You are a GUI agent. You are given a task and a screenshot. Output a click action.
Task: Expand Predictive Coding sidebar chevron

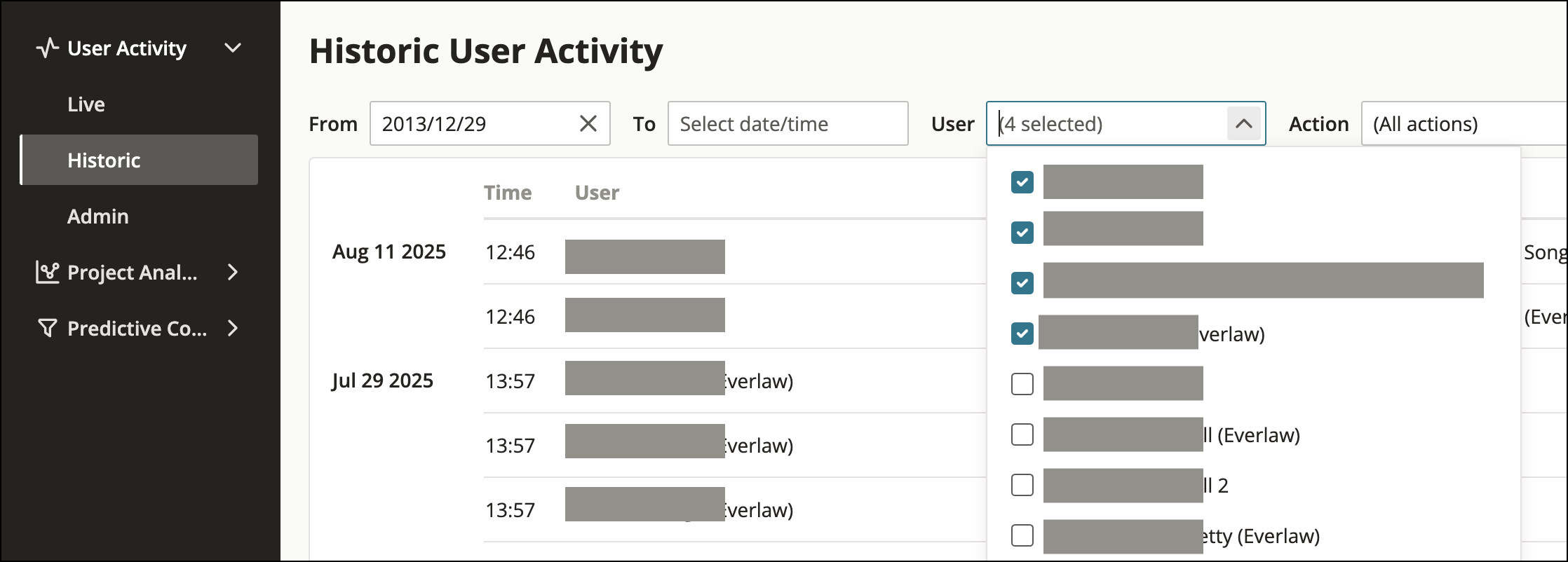coord(233,328)
